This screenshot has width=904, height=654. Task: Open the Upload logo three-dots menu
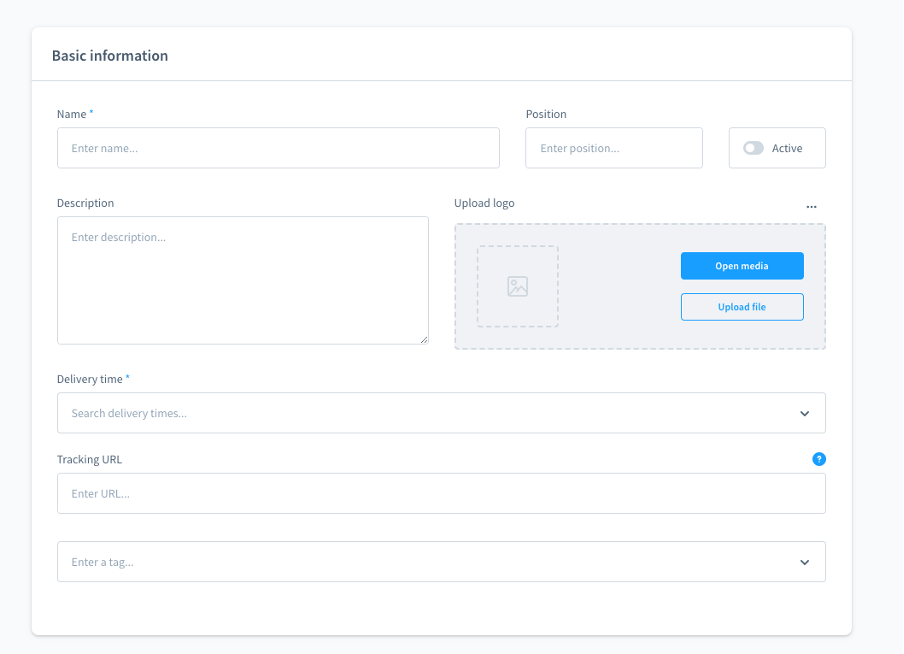pos(811,206)
